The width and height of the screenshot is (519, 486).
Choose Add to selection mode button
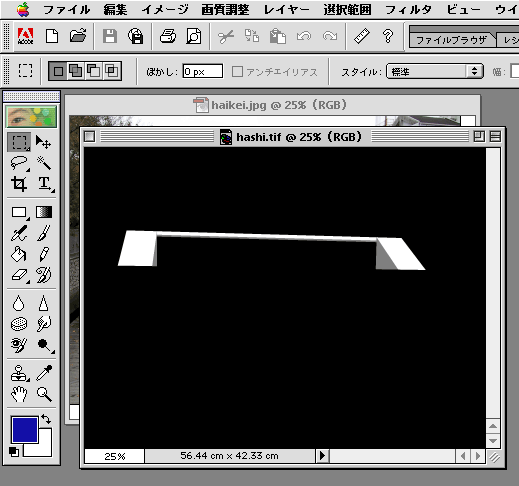(76, 71)
